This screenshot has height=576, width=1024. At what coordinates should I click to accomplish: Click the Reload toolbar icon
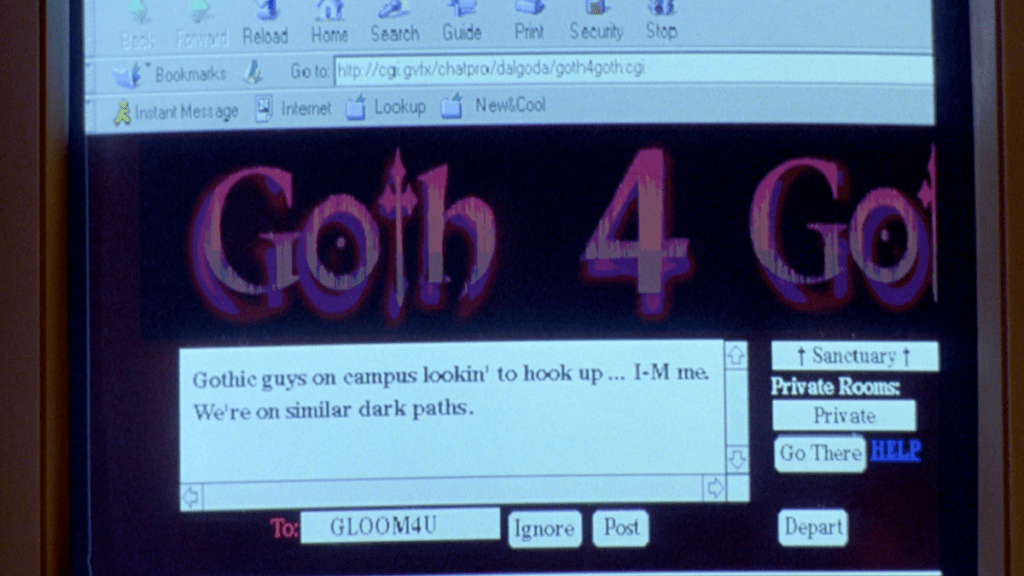[265, 22]
